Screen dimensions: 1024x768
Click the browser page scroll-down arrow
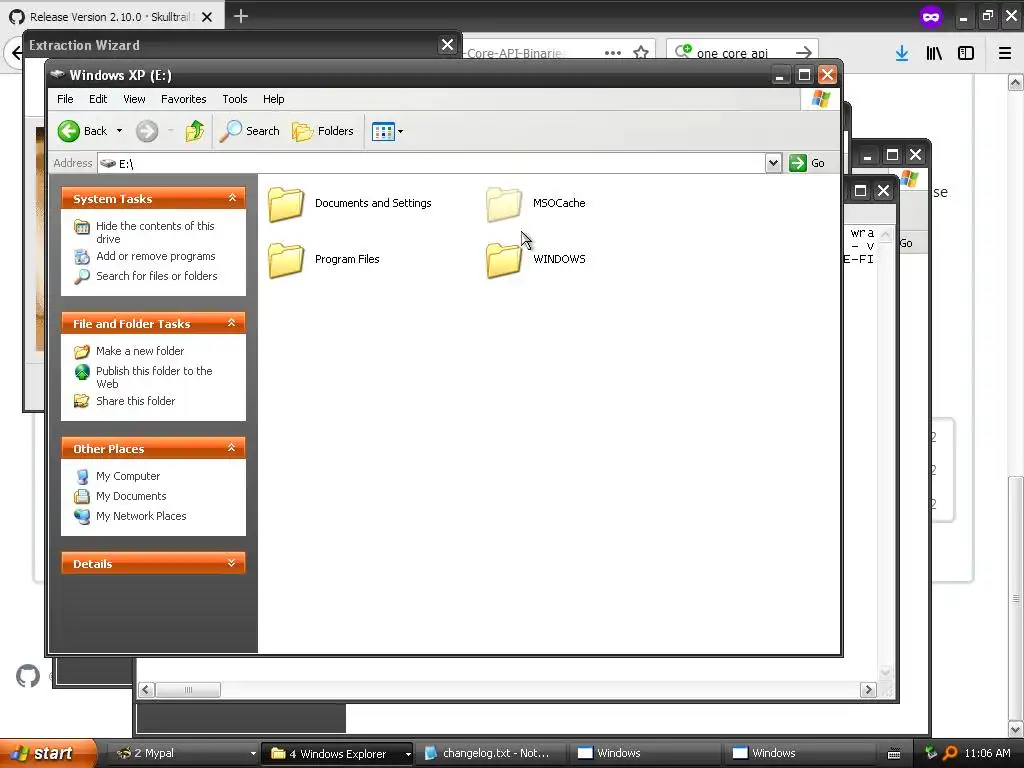pyautogui.click(x=1015, y=729)
